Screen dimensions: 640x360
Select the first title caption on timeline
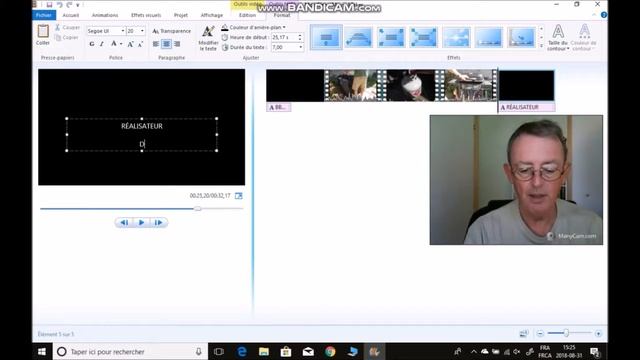point(279,107)
